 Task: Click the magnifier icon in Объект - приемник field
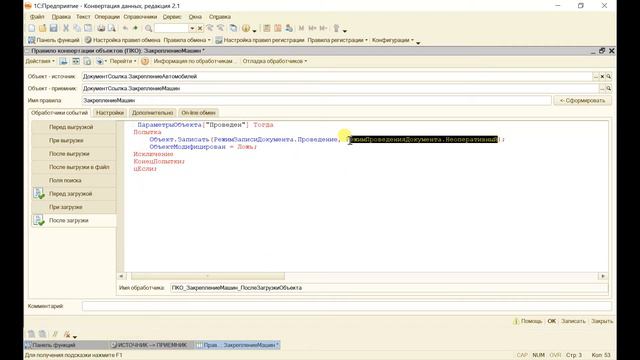coord(609,88)
